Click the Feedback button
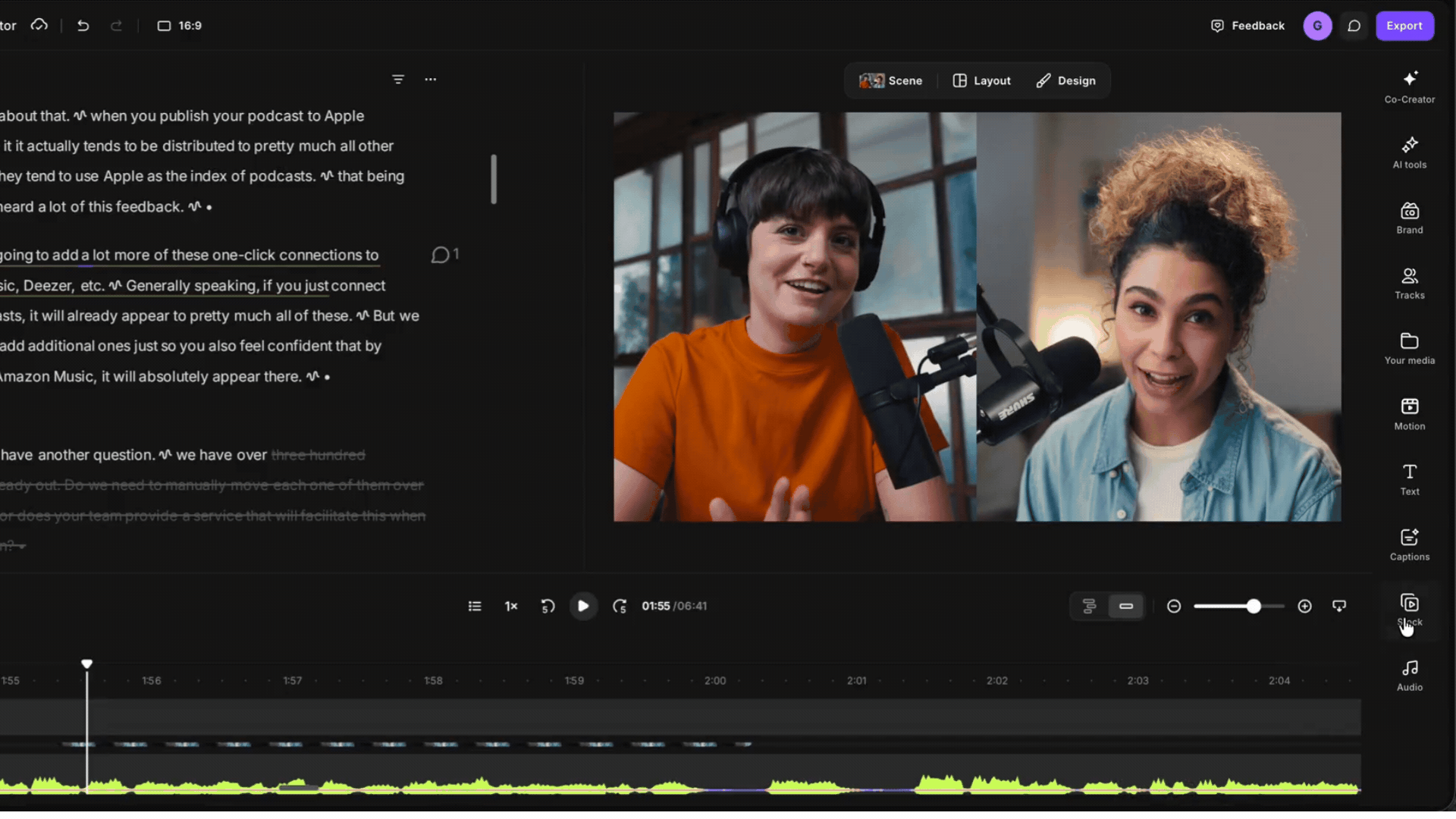This screenshot has width=1456, height=819. pyautogui.click(x=1247, y=26)
